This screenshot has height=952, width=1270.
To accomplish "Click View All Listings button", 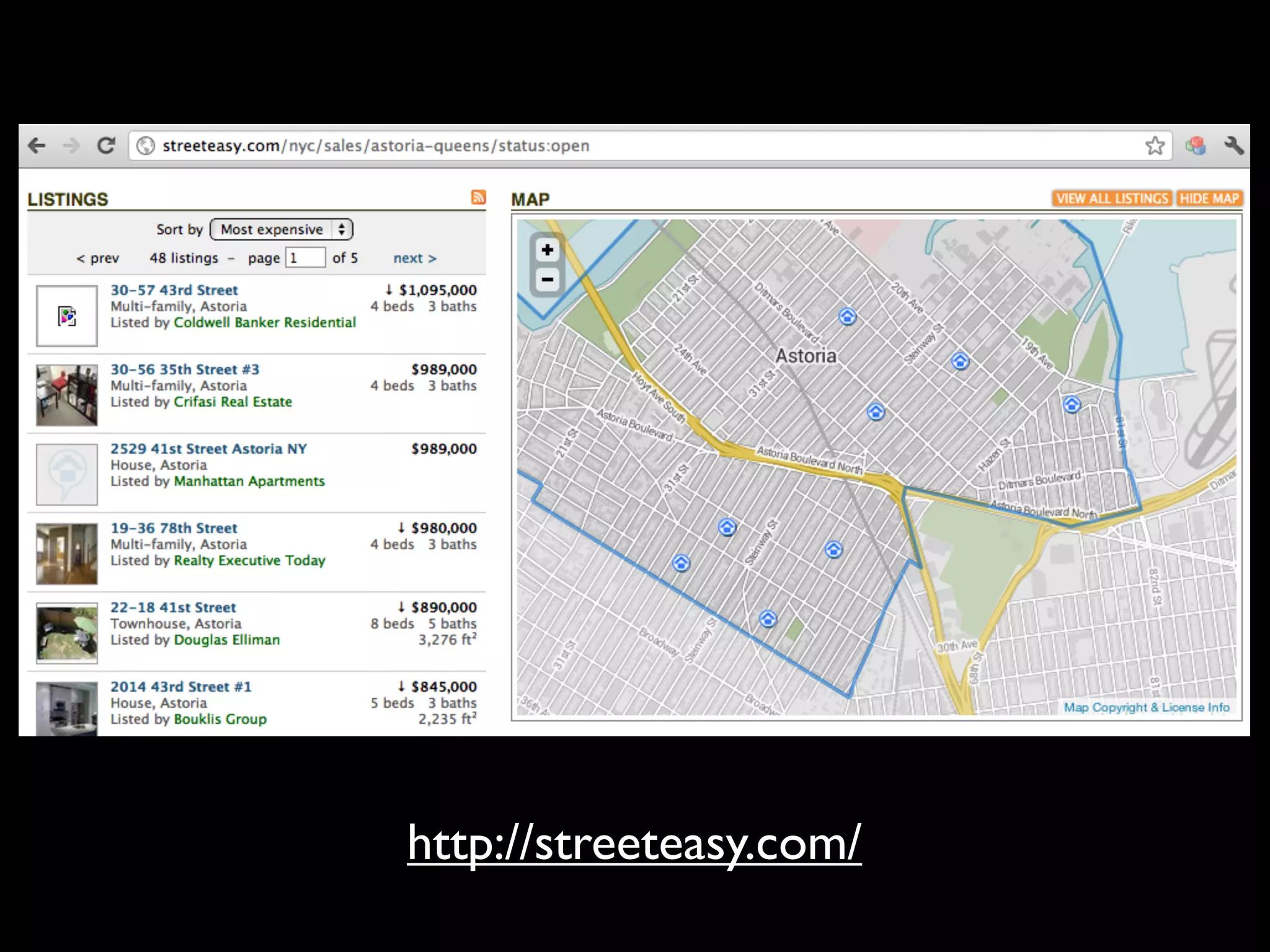I will click(x=1112, y=198).
